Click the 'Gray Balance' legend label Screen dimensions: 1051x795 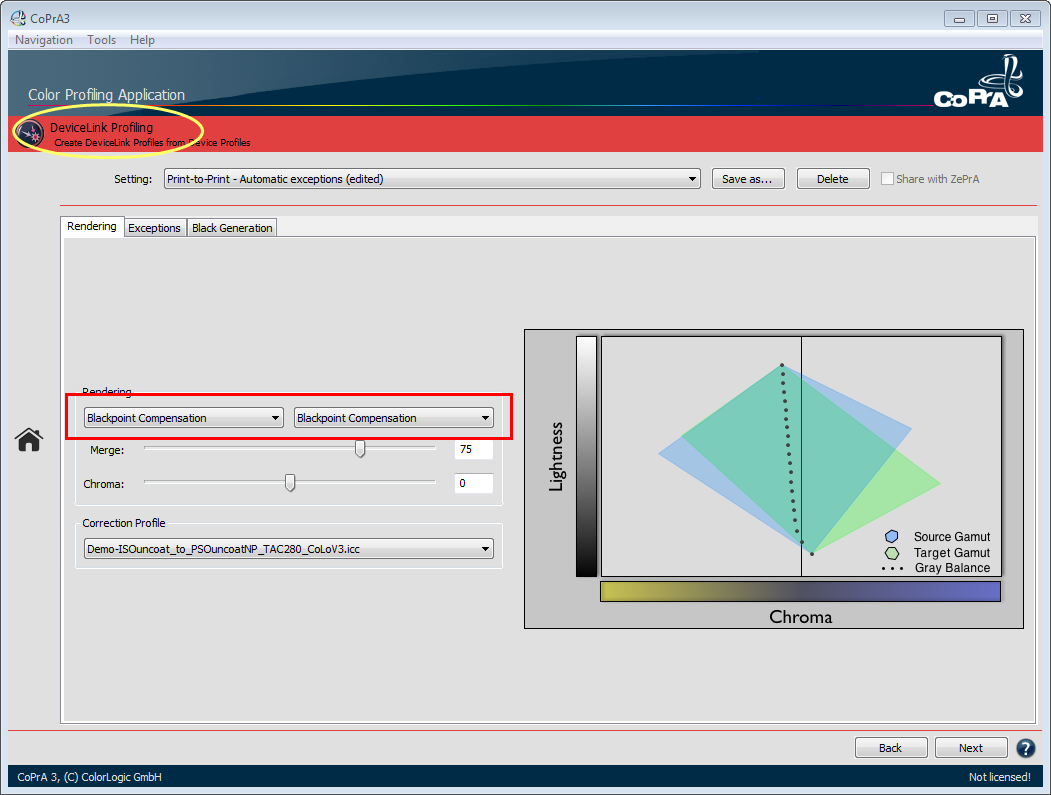(952, 568)
